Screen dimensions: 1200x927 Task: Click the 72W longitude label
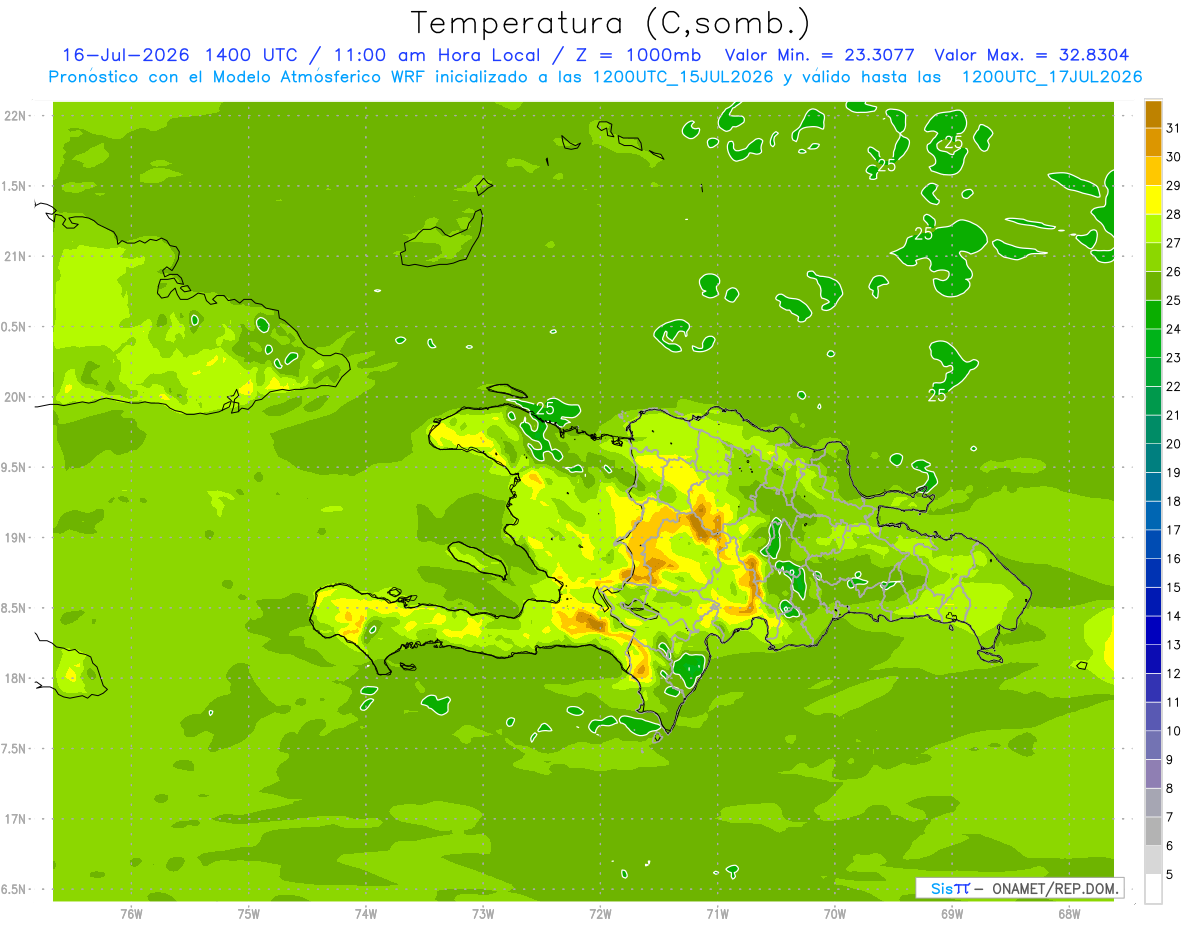(600, 914)
